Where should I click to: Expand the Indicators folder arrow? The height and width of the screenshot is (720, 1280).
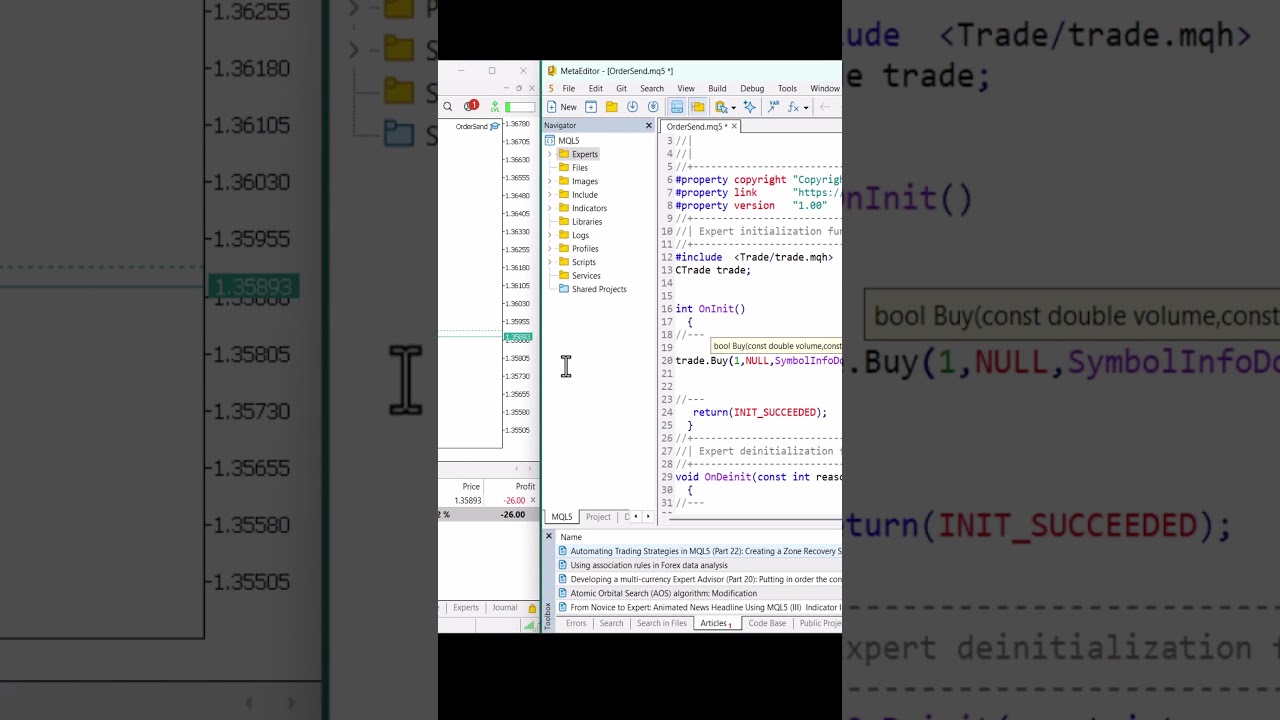tap(549, 208)
